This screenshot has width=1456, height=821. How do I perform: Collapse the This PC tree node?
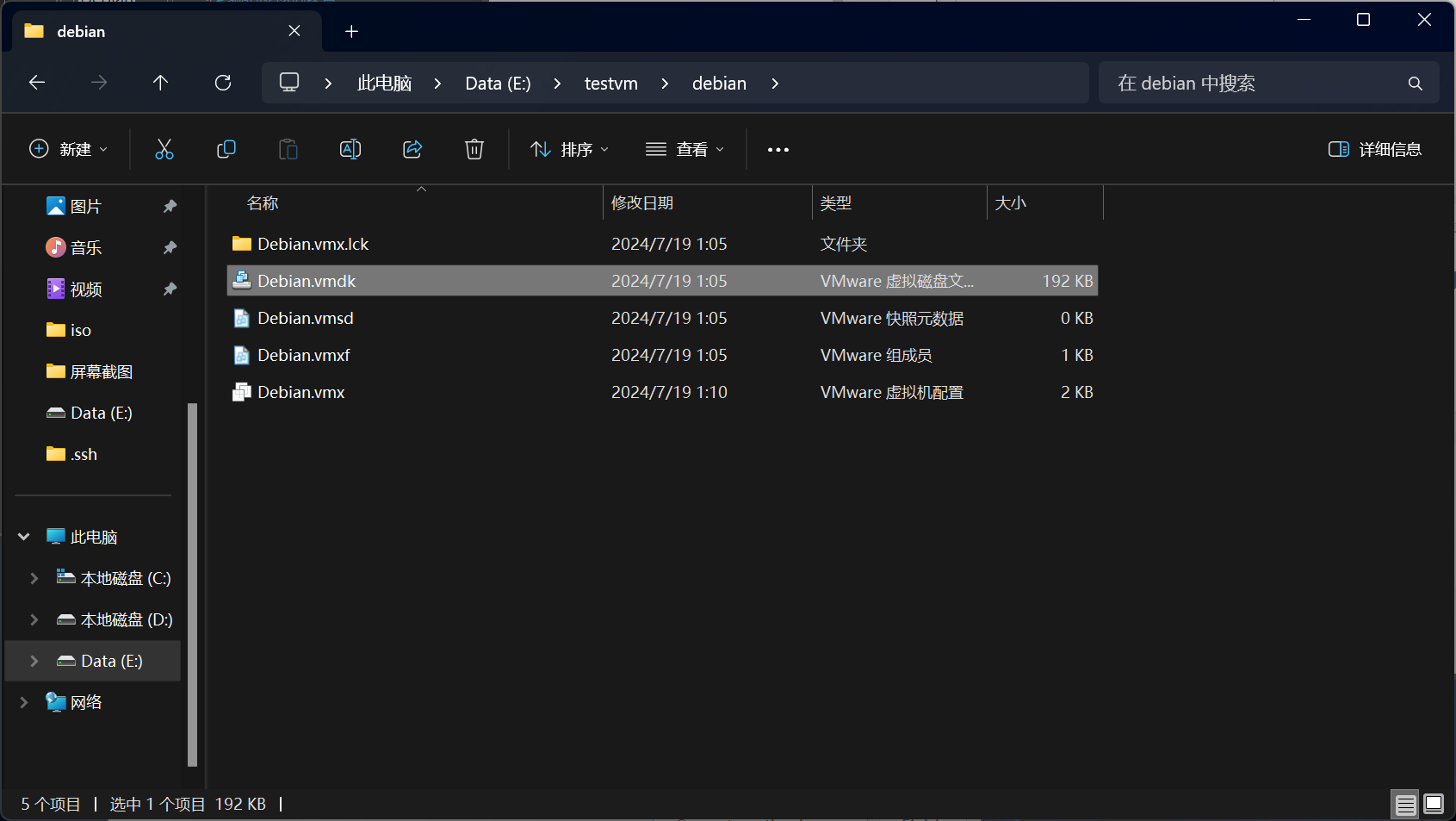[x=24, y=537]
